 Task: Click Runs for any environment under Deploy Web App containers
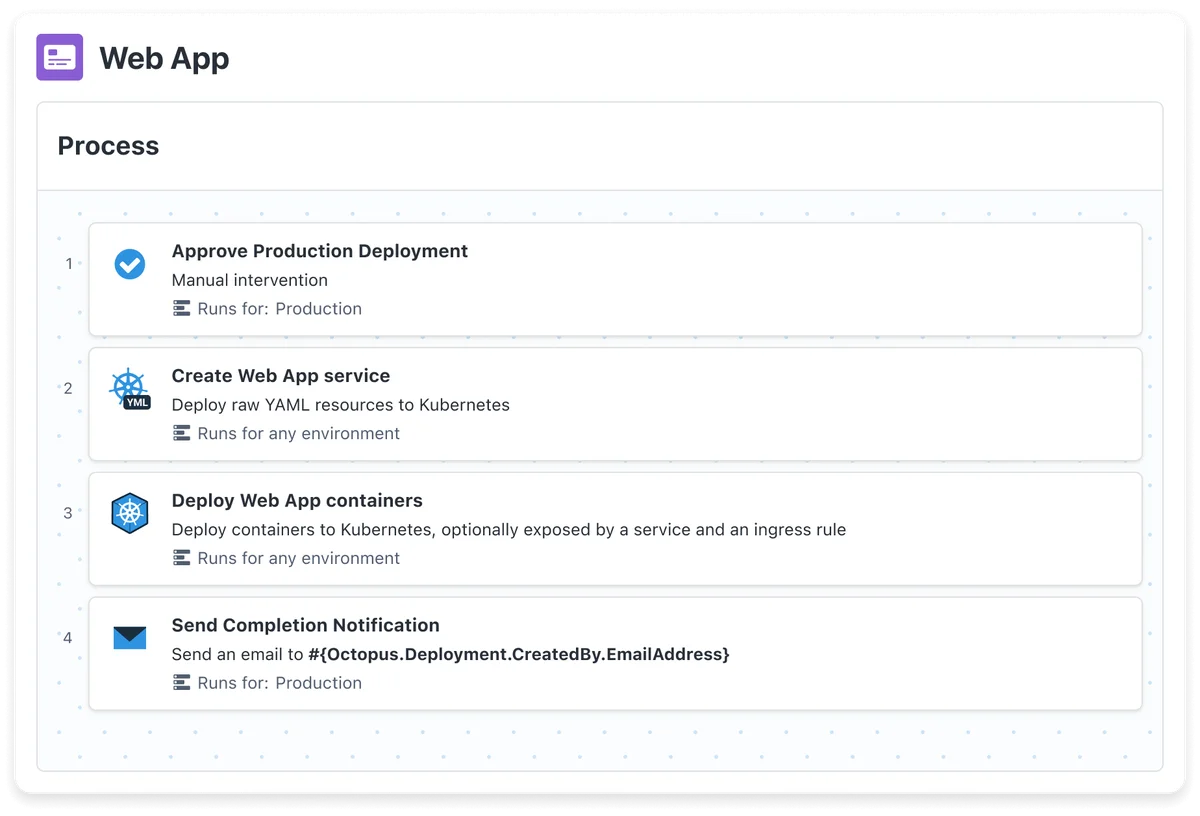point(299,558)
